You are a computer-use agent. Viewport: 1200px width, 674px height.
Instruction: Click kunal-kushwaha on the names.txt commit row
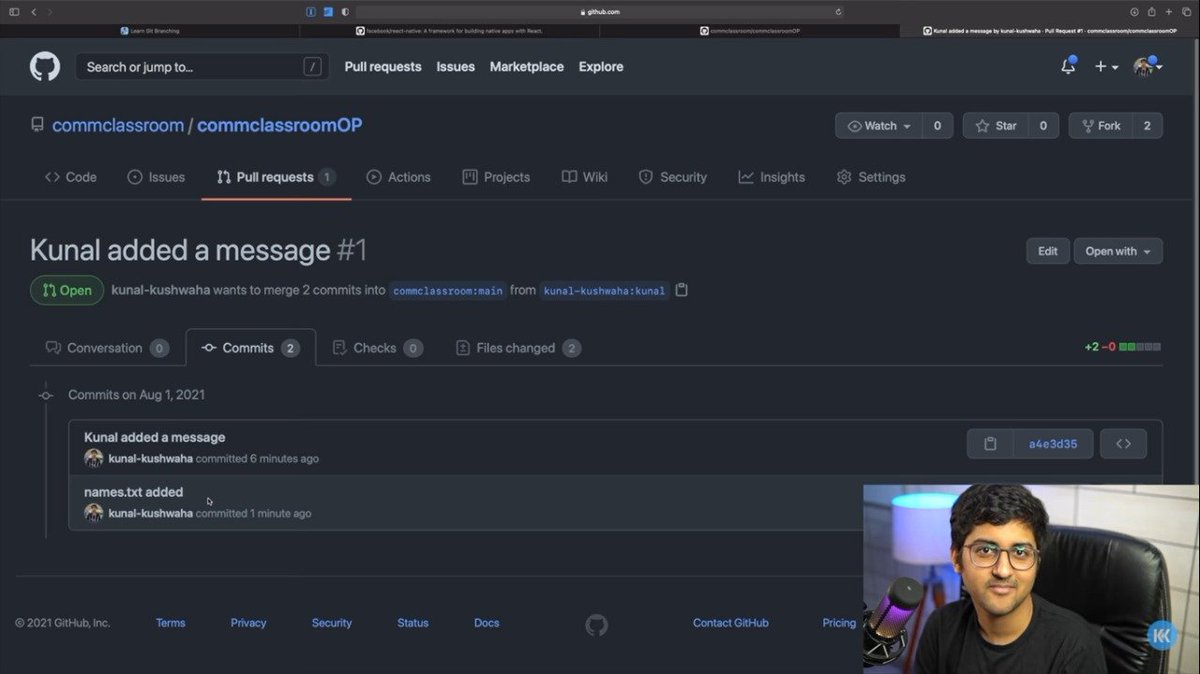(151, 513)
